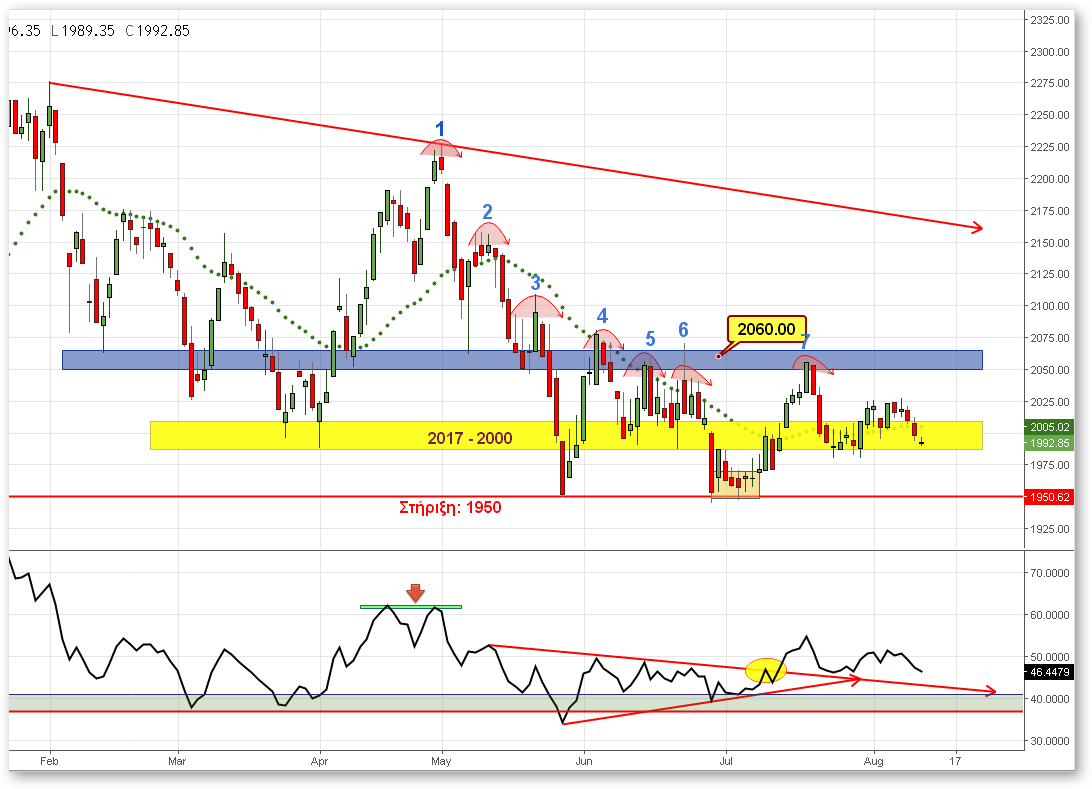Select the 1992.85 price tag on the axis

[1049, 443]
